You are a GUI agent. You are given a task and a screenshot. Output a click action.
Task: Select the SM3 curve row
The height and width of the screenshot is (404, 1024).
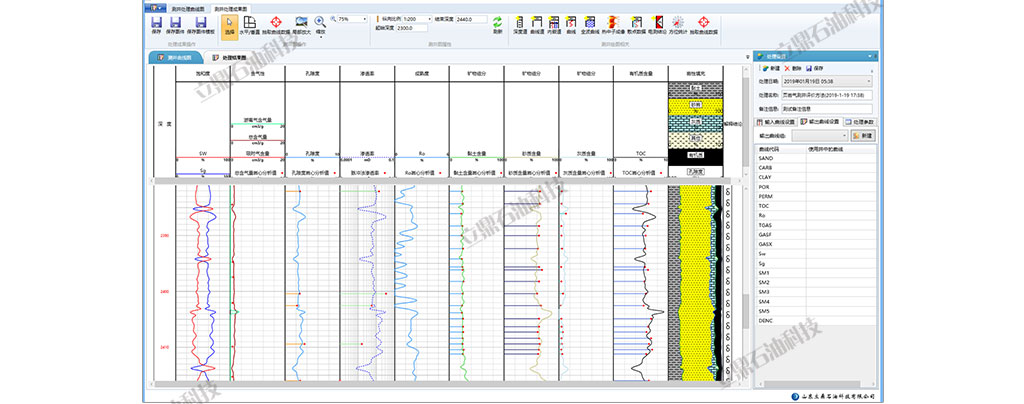(814, 292)
